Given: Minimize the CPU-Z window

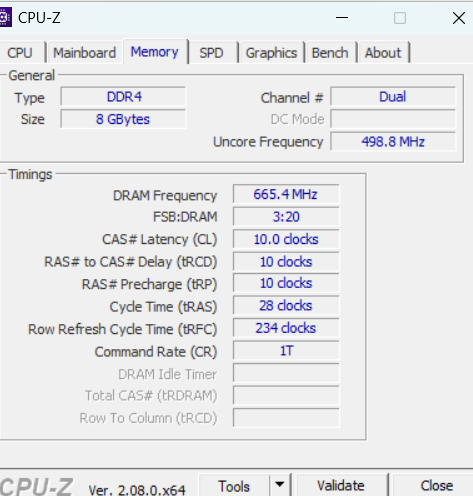Looking at the screenshot, I should click(x=342, y=18).
